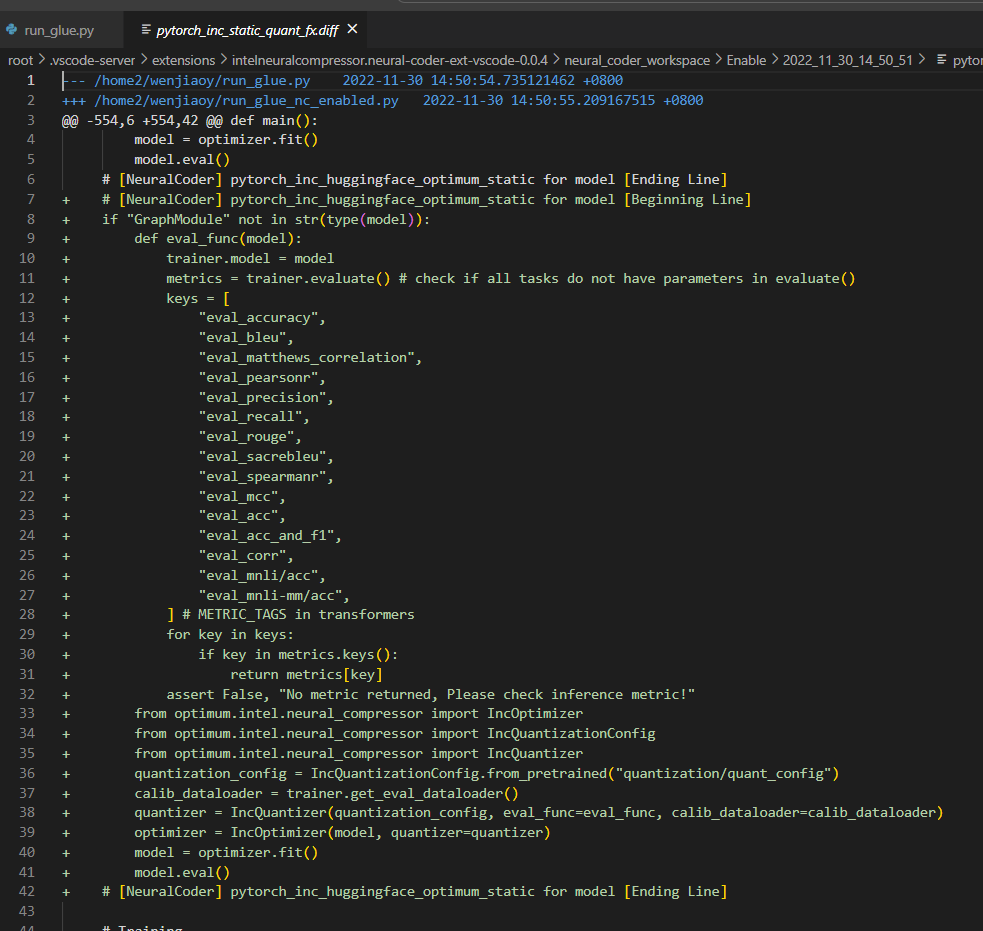Click the Python icon on run_glue.py tab
This screenshot has width=983, height=931.
click(12, 30)
